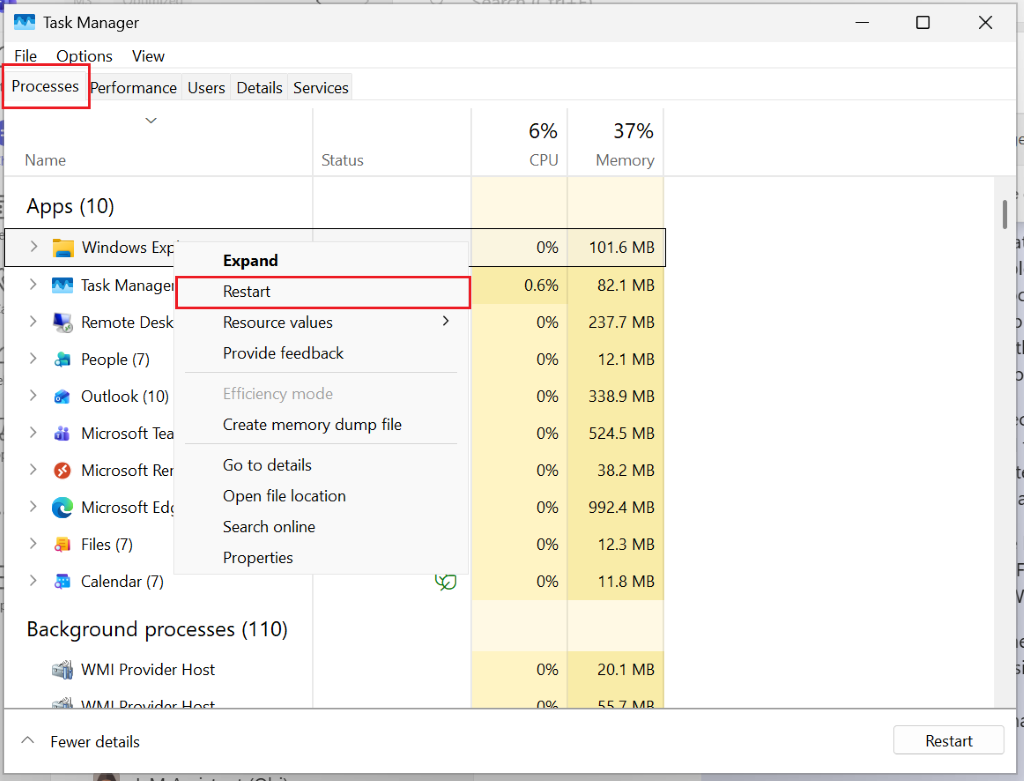1024x781 pixels.
Task: Click the Files process icon
Action: click(x=60, y=544)
